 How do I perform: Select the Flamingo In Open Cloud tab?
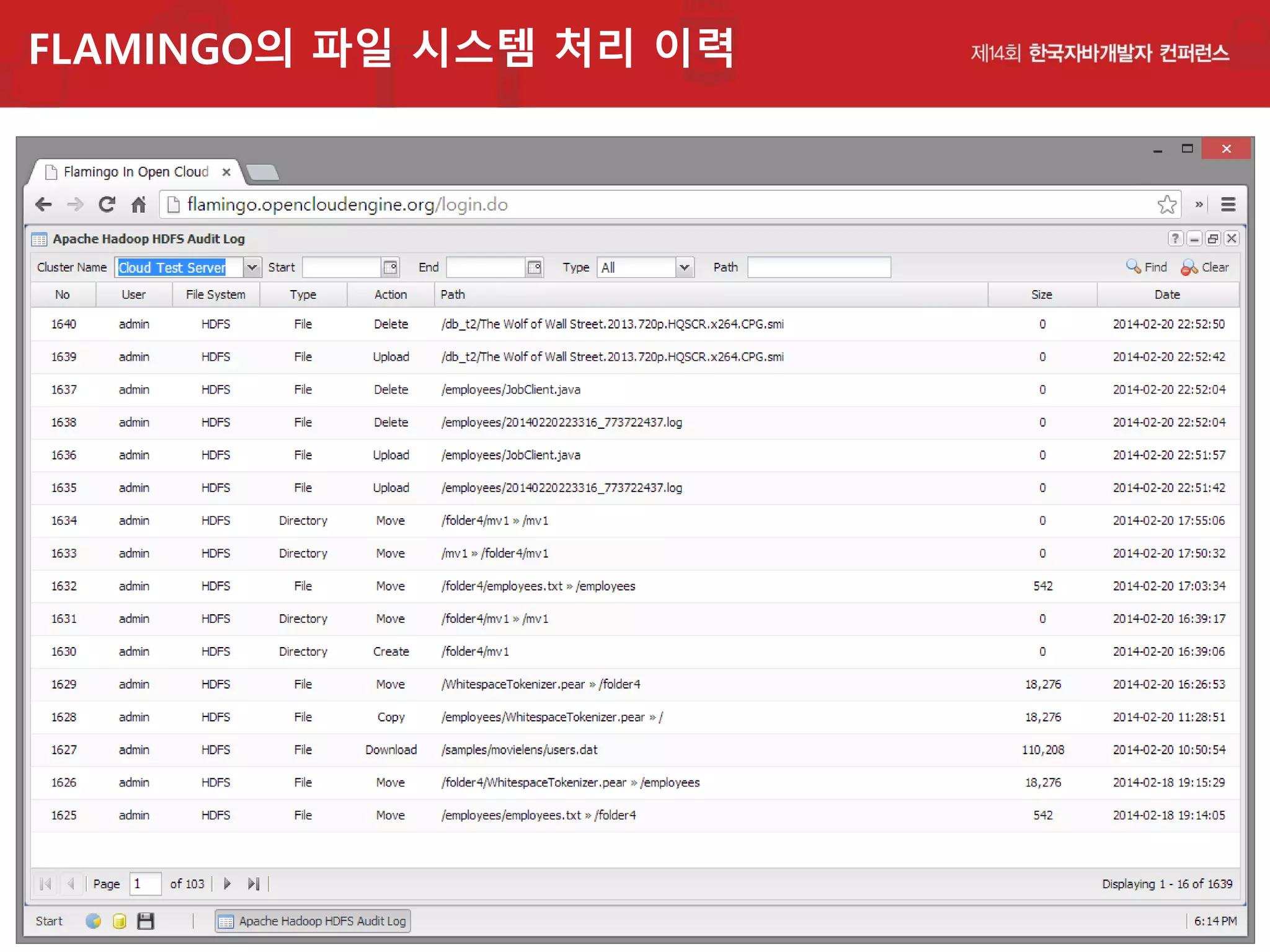[136, 172]
